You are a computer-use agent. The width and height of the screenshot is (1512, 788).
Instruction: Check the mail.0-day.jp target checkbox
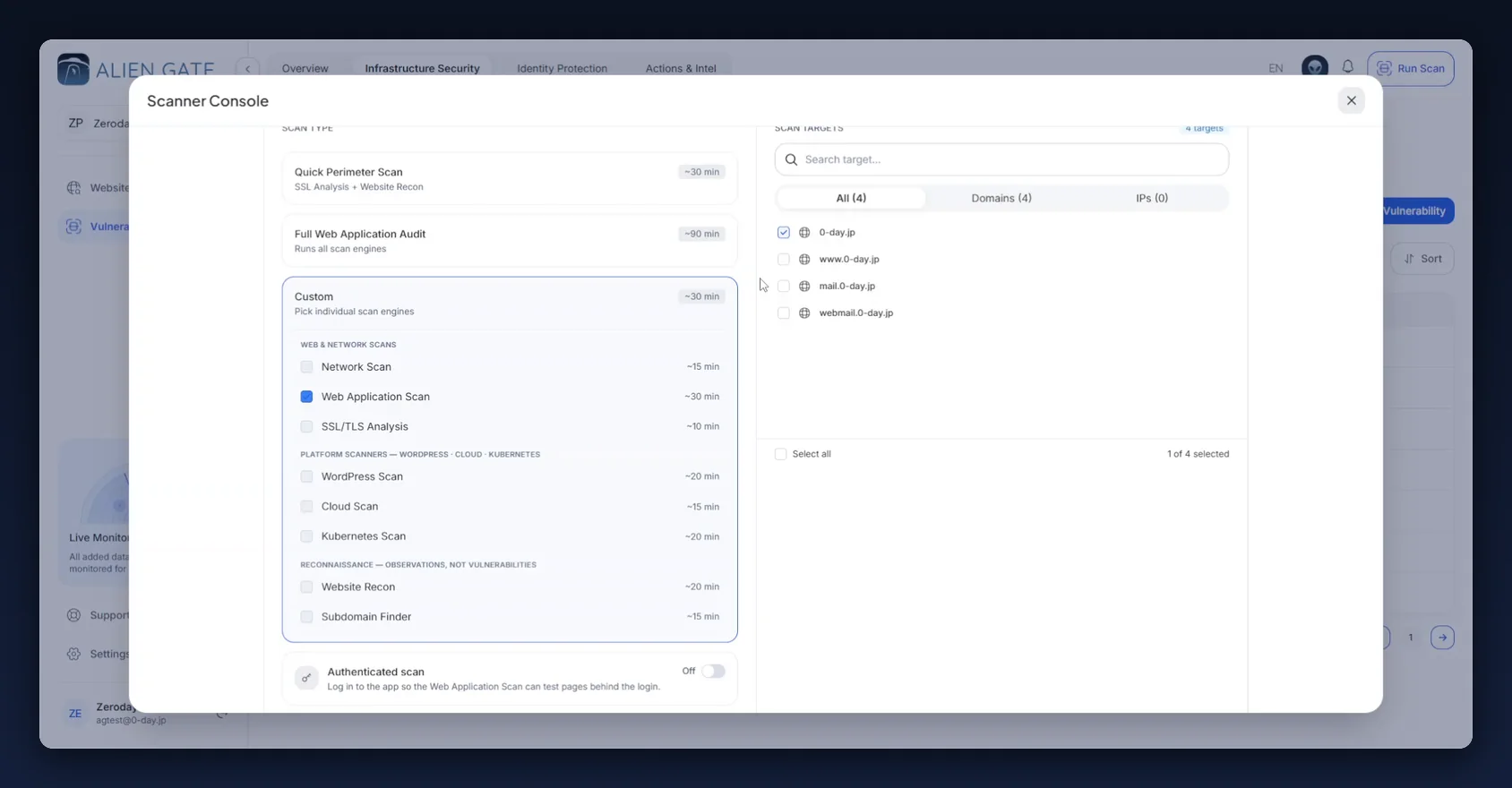[x=784, y=287]
